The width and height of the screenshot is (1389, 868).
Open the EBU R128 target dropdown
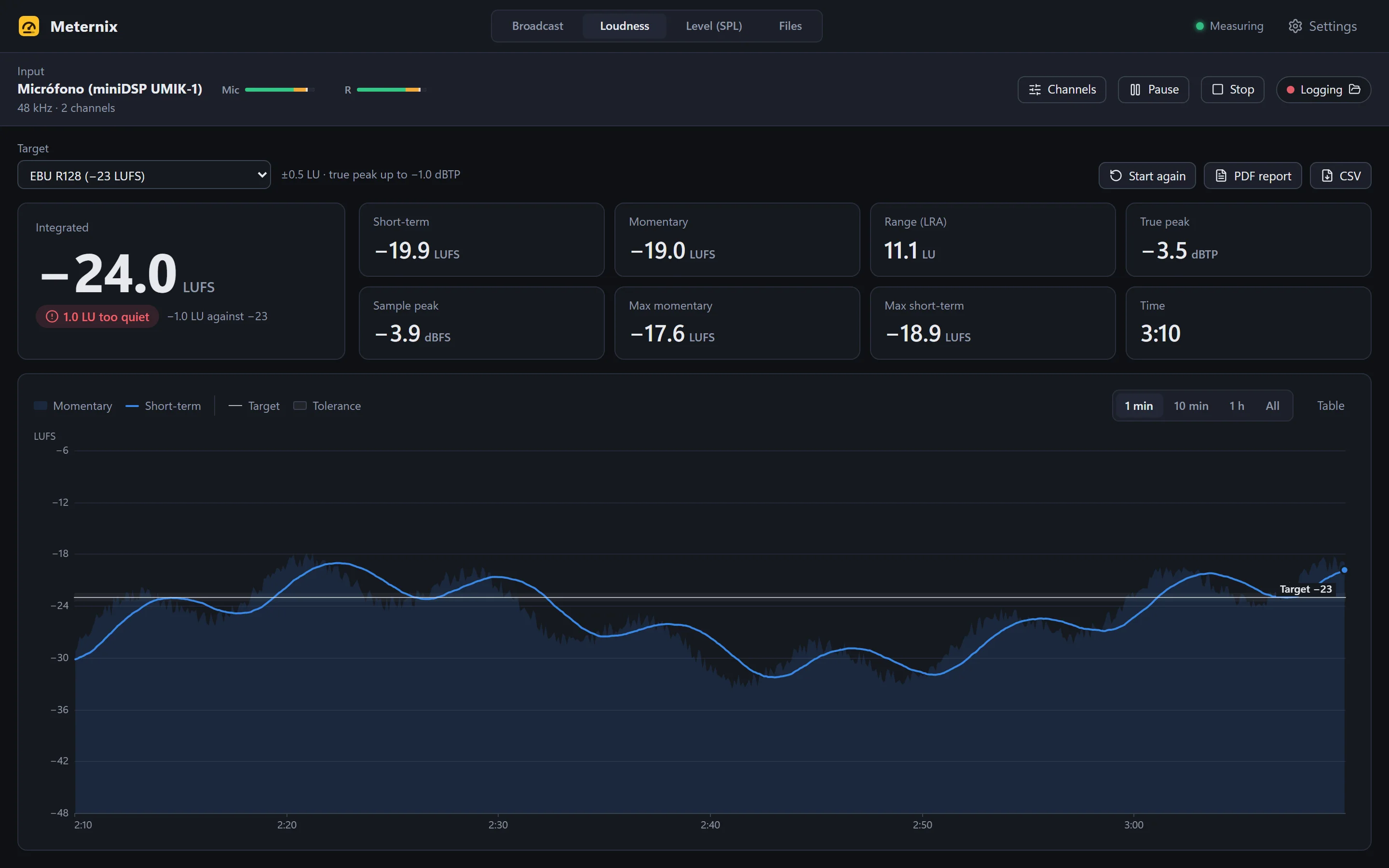click(x=144, y=175)
